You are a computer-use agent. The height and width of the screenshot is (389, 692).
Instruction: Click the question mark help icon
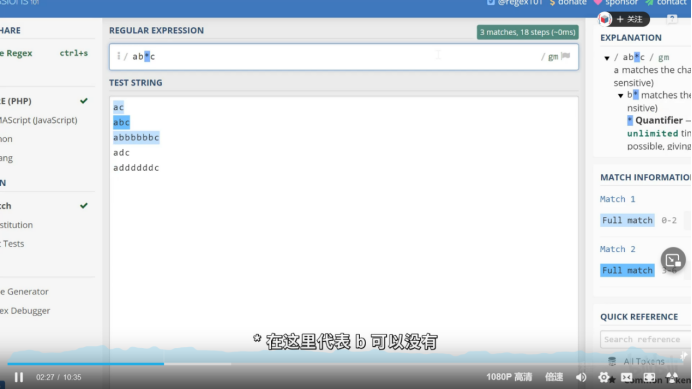point(672,19)
